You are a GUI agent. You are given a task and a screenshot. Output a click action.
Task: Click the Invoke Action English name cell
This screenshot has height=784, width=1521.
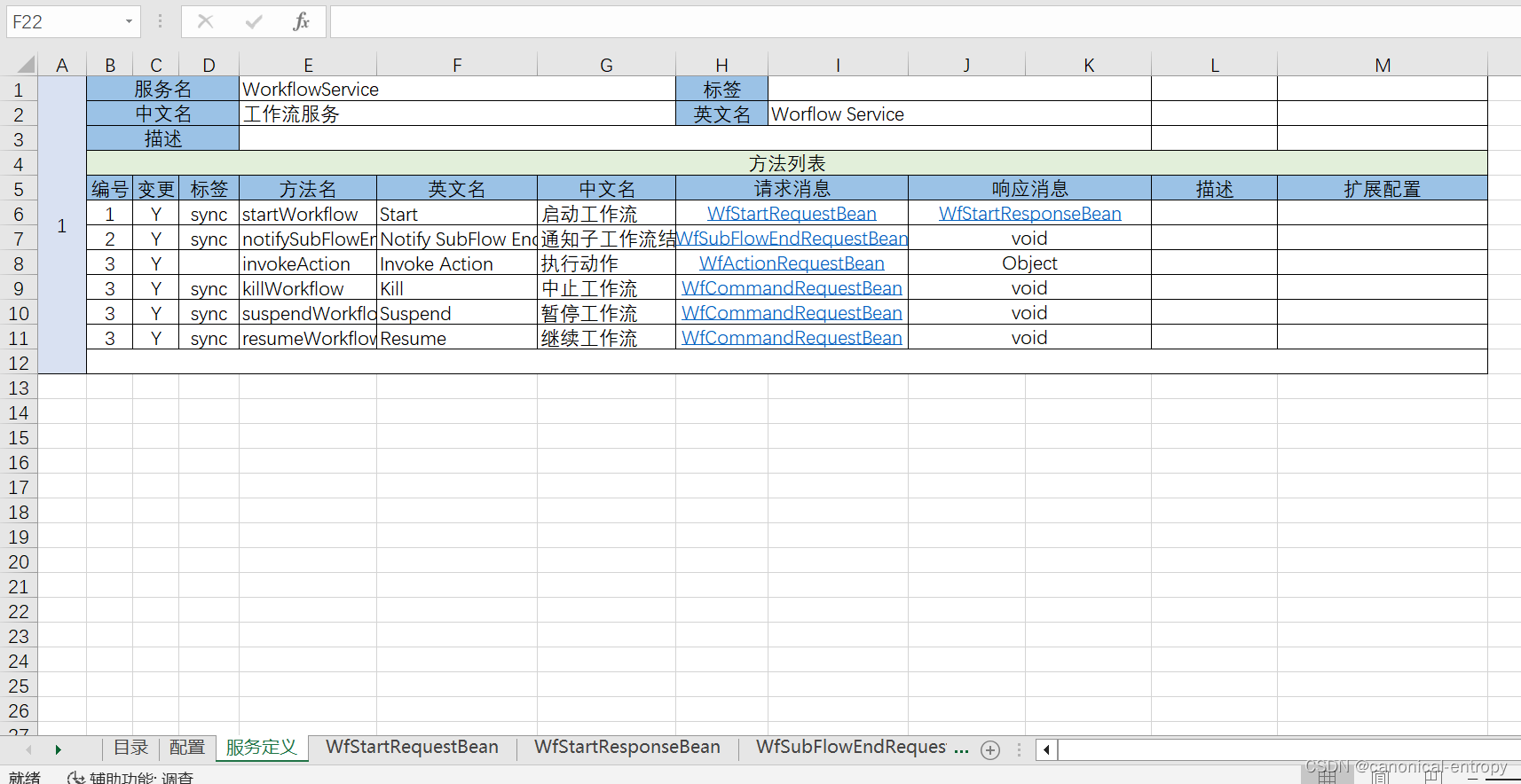[457, 263]
